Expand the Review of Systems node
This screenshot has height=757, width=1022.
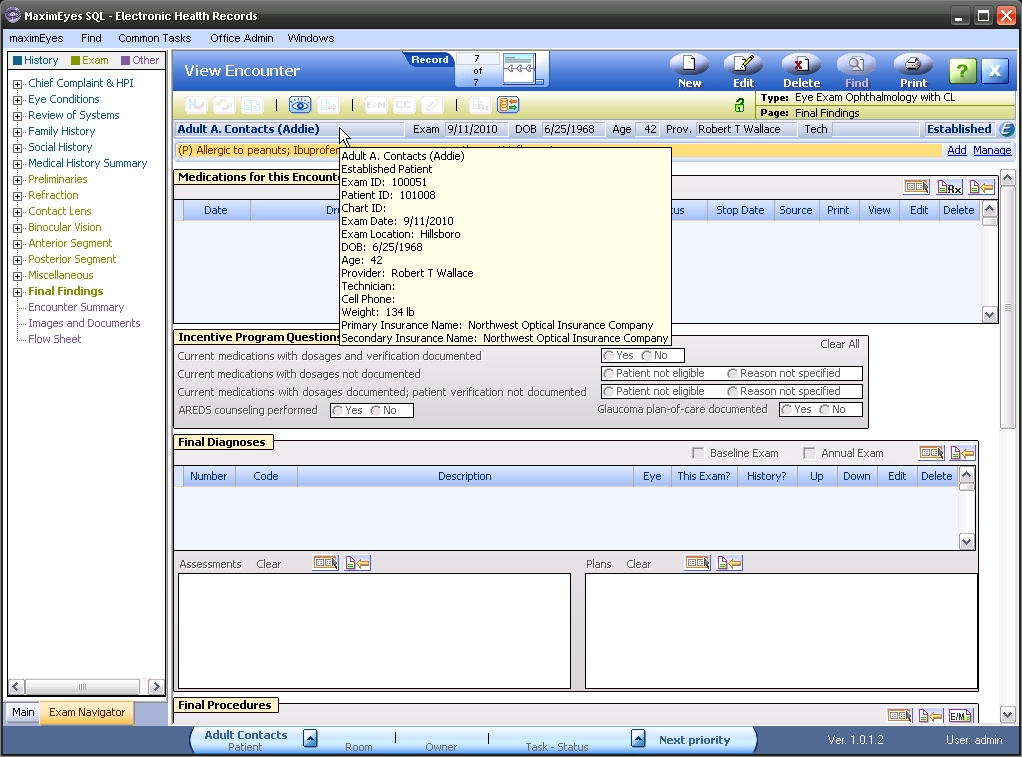pos(18,116)
